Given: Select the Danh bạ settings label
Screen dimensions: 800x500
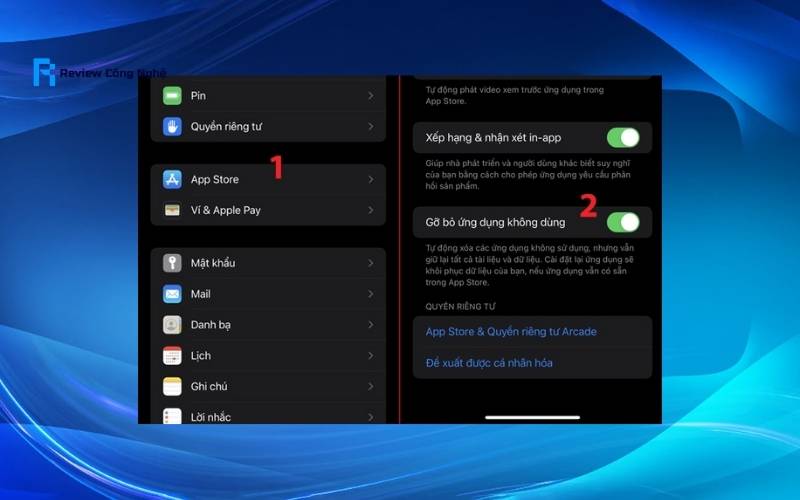Looking at the screenshot, I should pyautogui.click(x=211, y=325).
